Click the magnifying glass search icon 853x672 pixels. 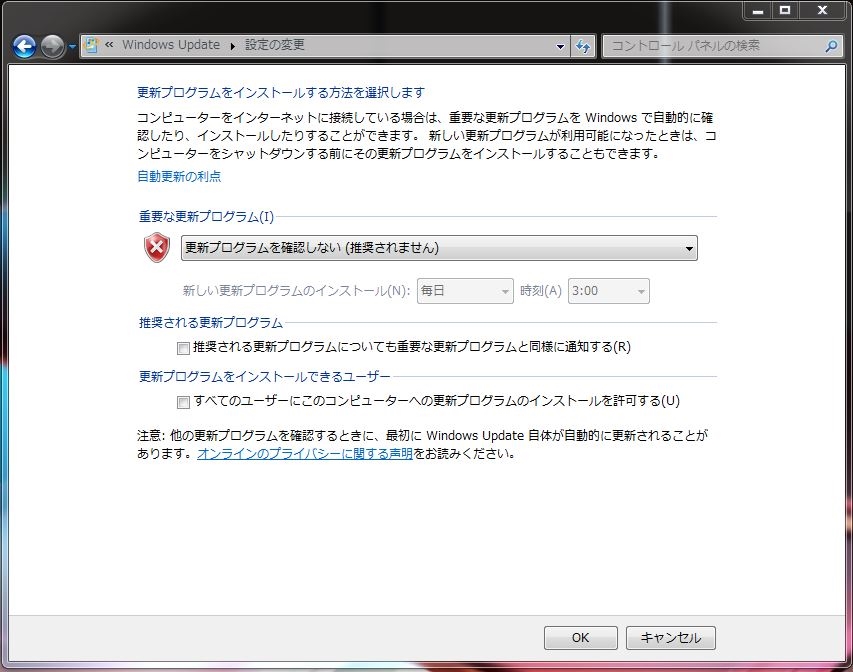pyautogui.click(x=831, y=47)
